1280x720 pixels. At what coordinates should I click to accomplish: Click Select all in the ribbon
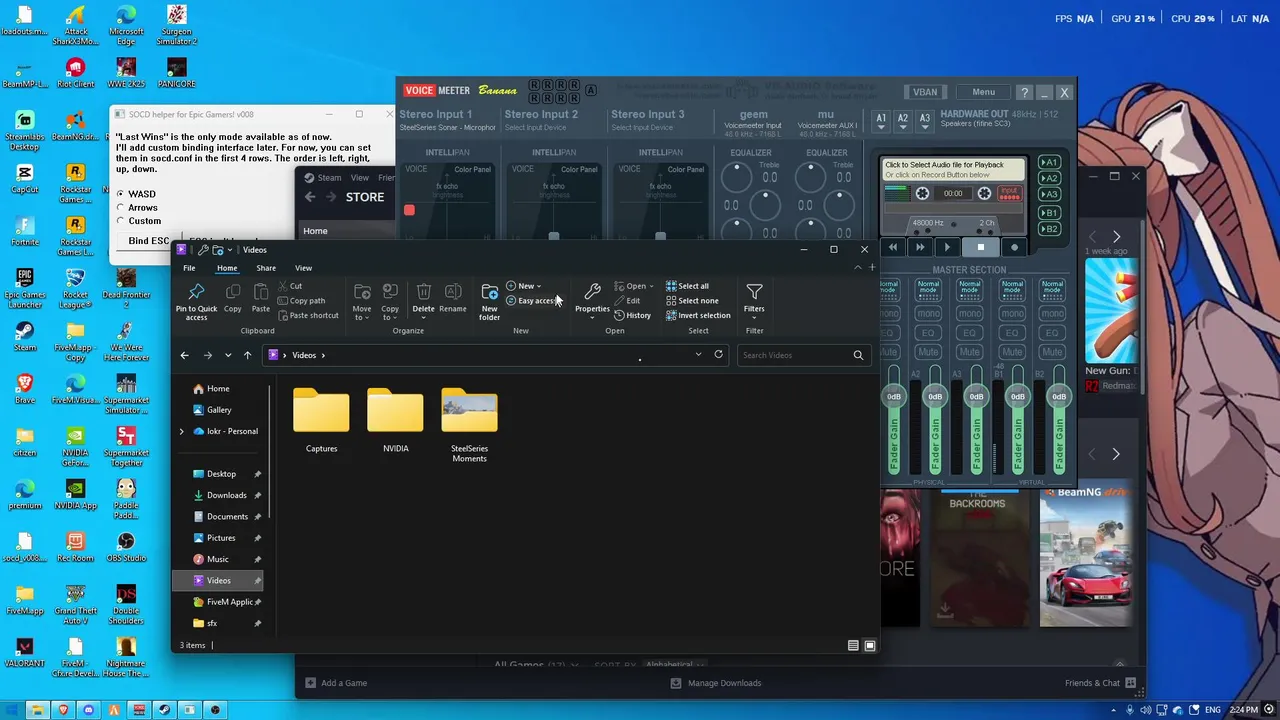click(x=687, y=286)
